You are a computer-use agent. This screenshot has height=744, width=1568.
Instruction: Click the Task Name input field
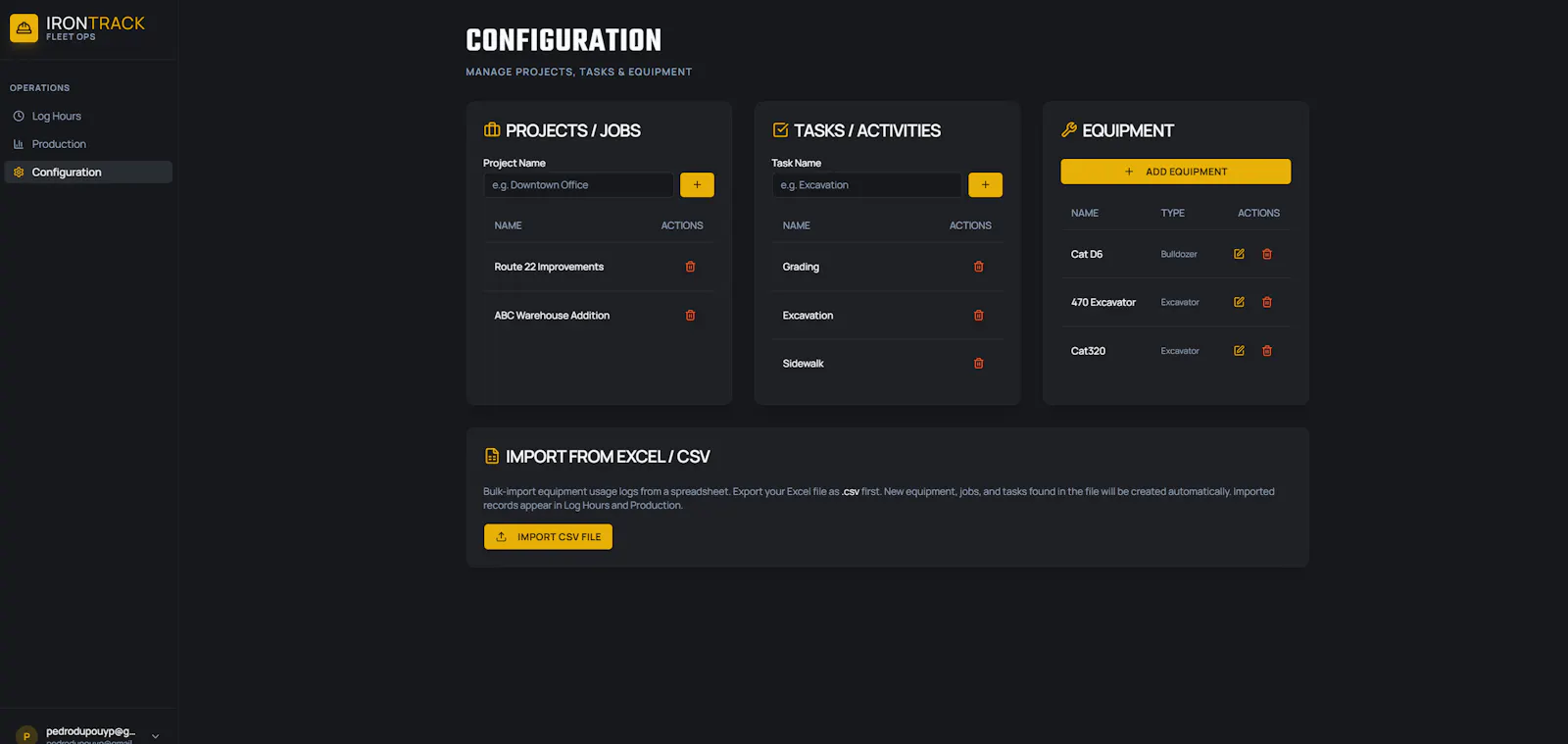pos(866,184)
